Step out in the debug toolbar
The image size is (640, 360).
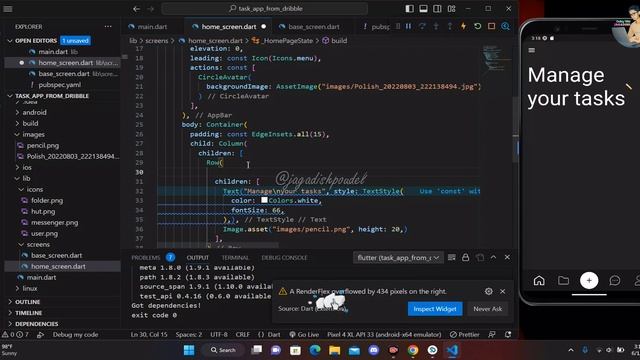click(x=449, y=27)
